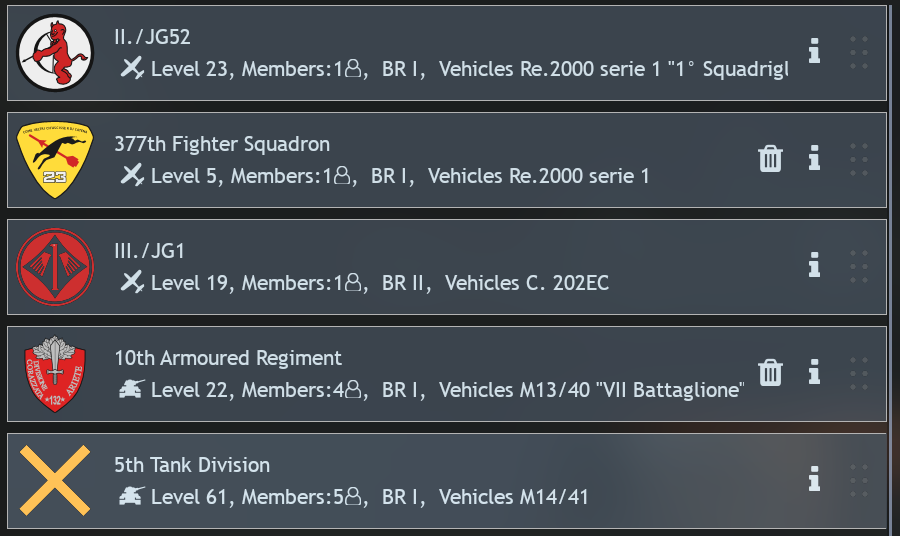Click the red devil II./JG52 emblem
This screenshot has height=536, width=900.
coord(55,53)
